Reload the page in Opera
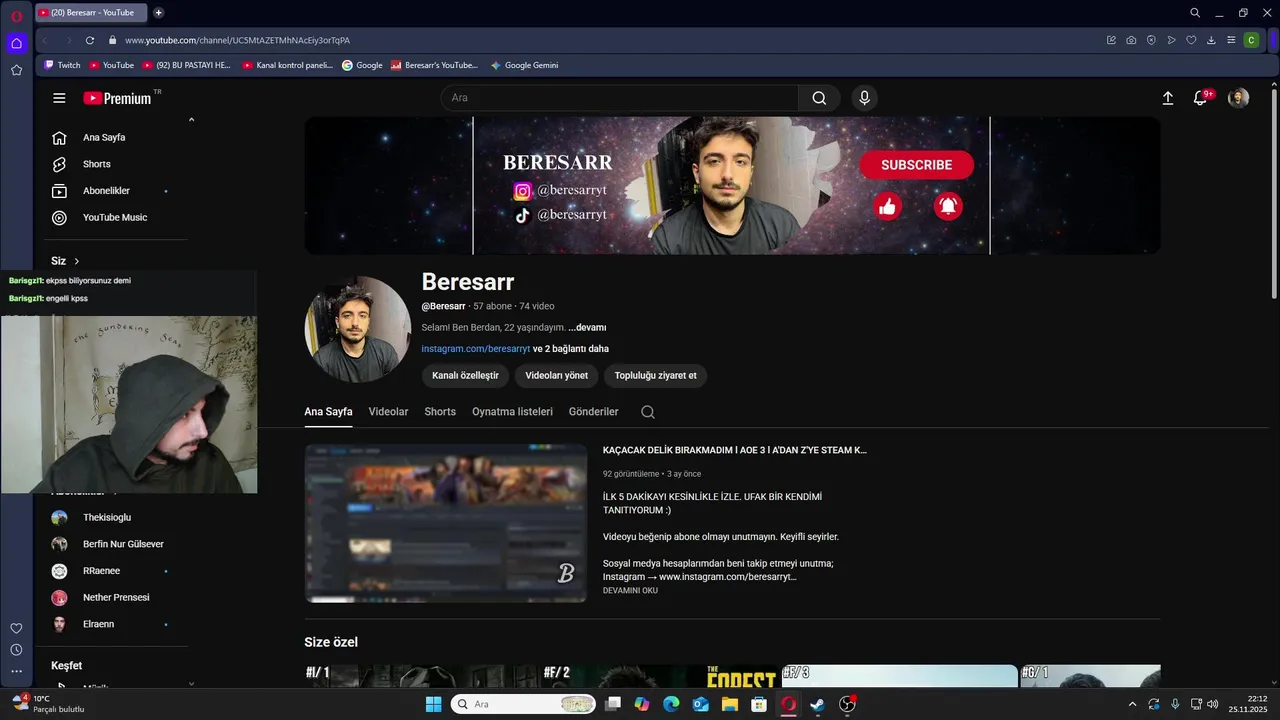Viewport: 1280px width, 720px height. click(x=89, y=40)
